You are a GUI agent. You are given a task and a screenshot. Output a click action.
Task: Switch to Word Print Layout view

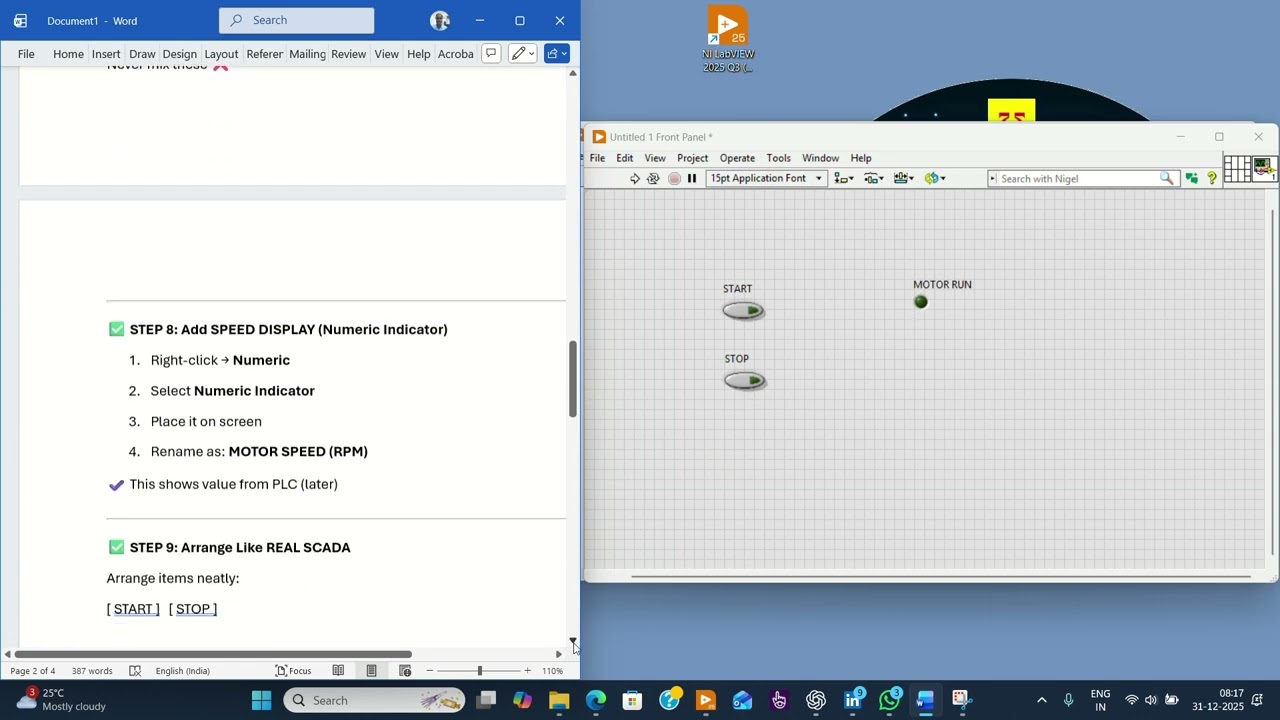[x=371, y=671]
